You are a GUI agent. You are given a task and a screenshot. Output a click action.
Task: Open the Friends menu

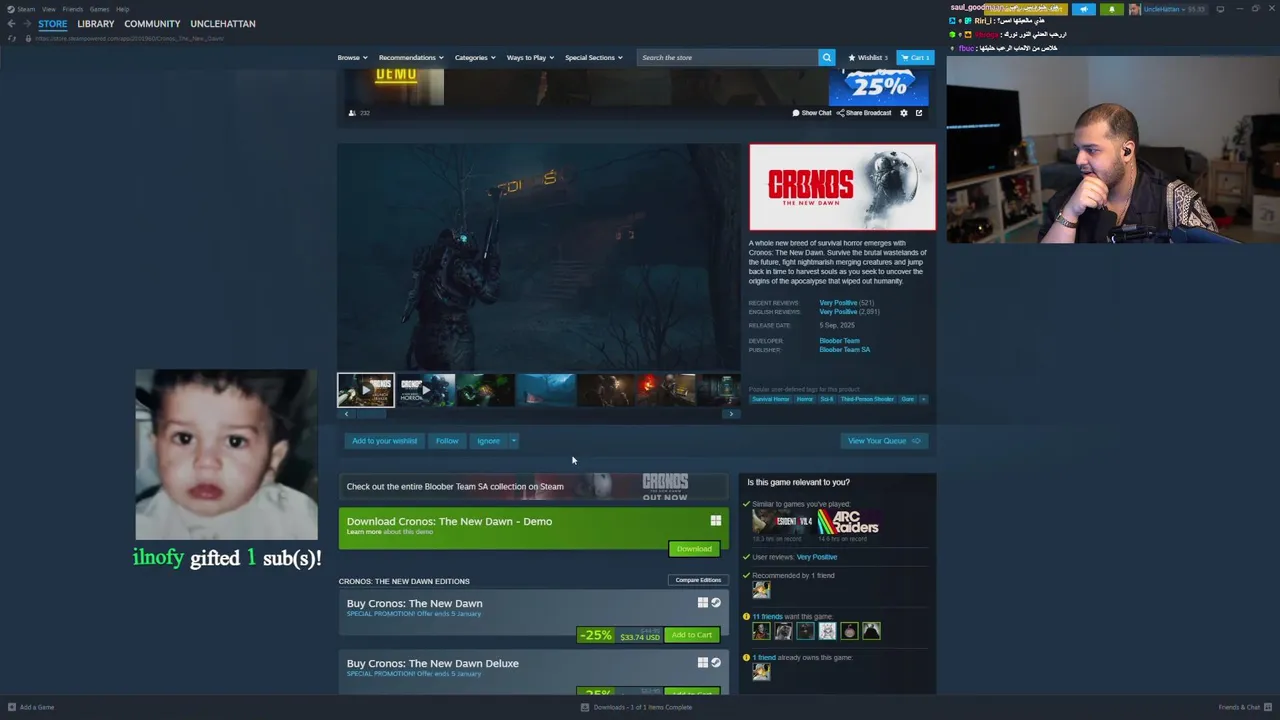coord(72,9)
